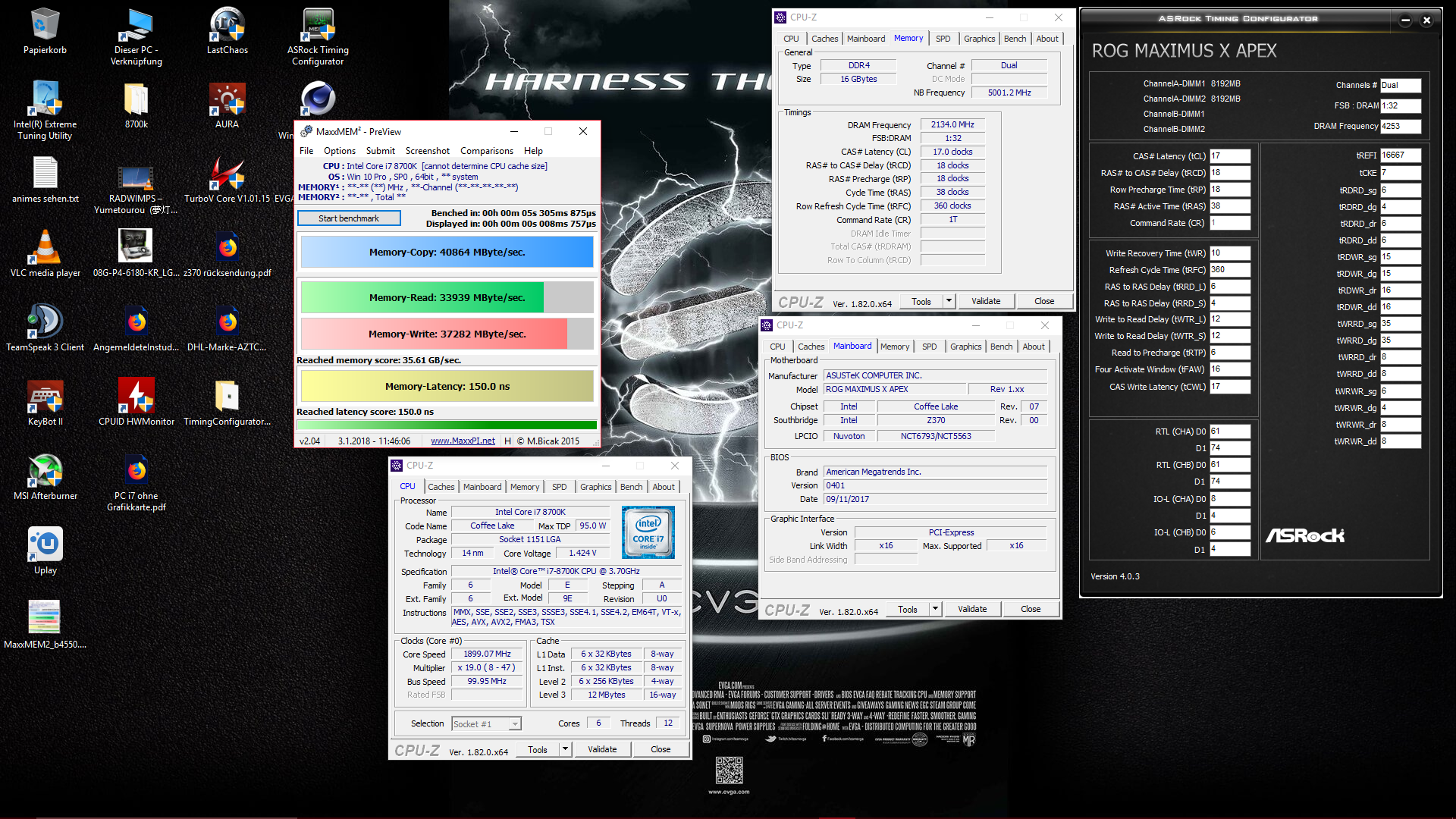Click the CAS# Latency (tCL) field
The image size is (1456, 819).
(x=1229, y=156)
